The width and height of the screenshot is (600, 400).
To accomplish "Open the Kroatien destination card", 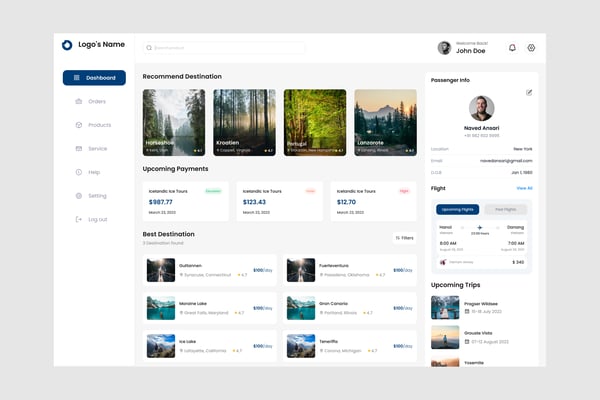I will 245,122.
